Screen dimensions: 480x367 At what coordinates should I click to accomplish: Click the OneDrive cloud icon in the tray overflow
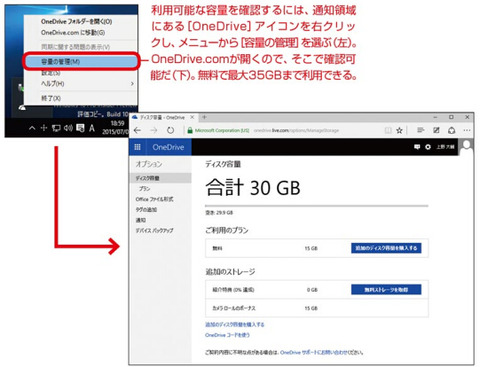tap(22, 107)
